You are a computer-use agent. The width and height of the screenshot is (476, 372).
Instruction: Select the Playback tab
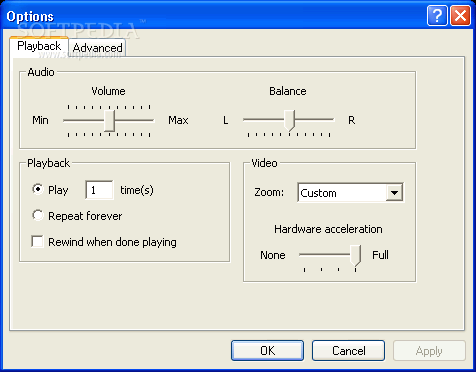tap(39, 46)
